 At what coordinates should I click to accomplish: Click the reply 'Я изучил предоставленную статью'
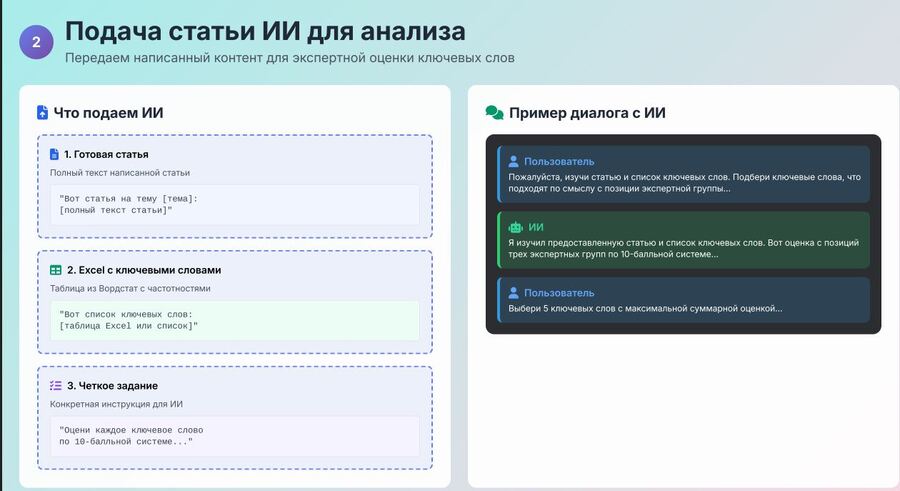(683, 248)
